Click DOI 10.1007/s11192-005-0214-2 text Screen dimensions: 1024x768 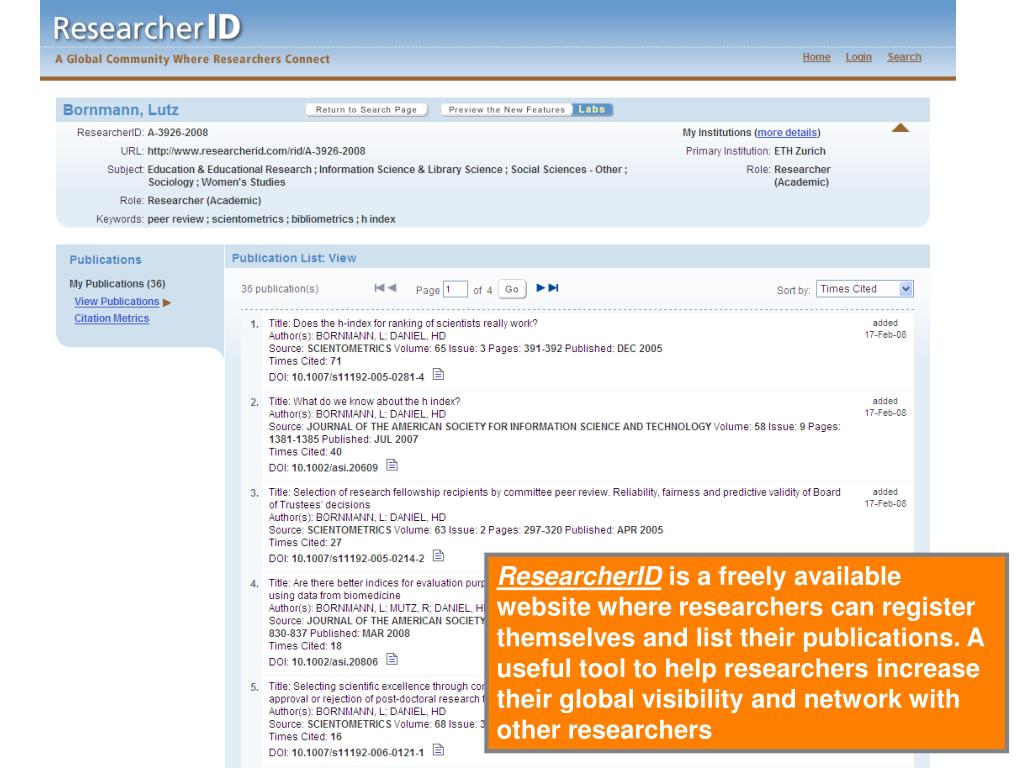pos(358,558)
